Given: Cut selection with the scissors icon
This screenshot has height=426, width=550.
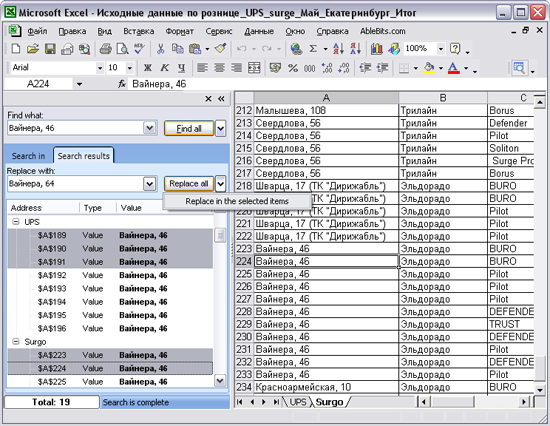Looking at the screenshot, I should coord(161,48).
